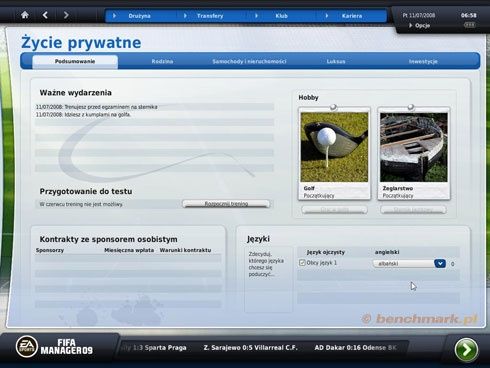Viewport: 490px width, 368px height.
Task: Toggle the Obcy język 1 checkbox
Action: 302,263
